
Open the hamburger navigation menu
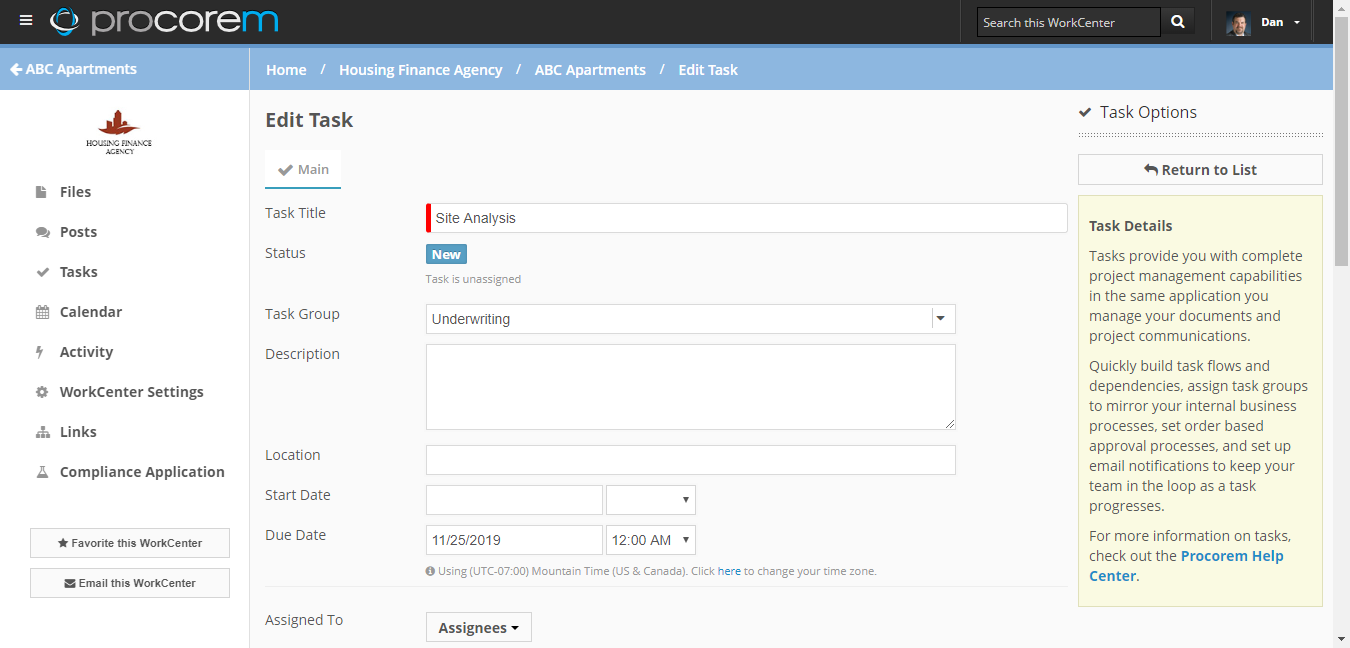(x=26, y=19)
